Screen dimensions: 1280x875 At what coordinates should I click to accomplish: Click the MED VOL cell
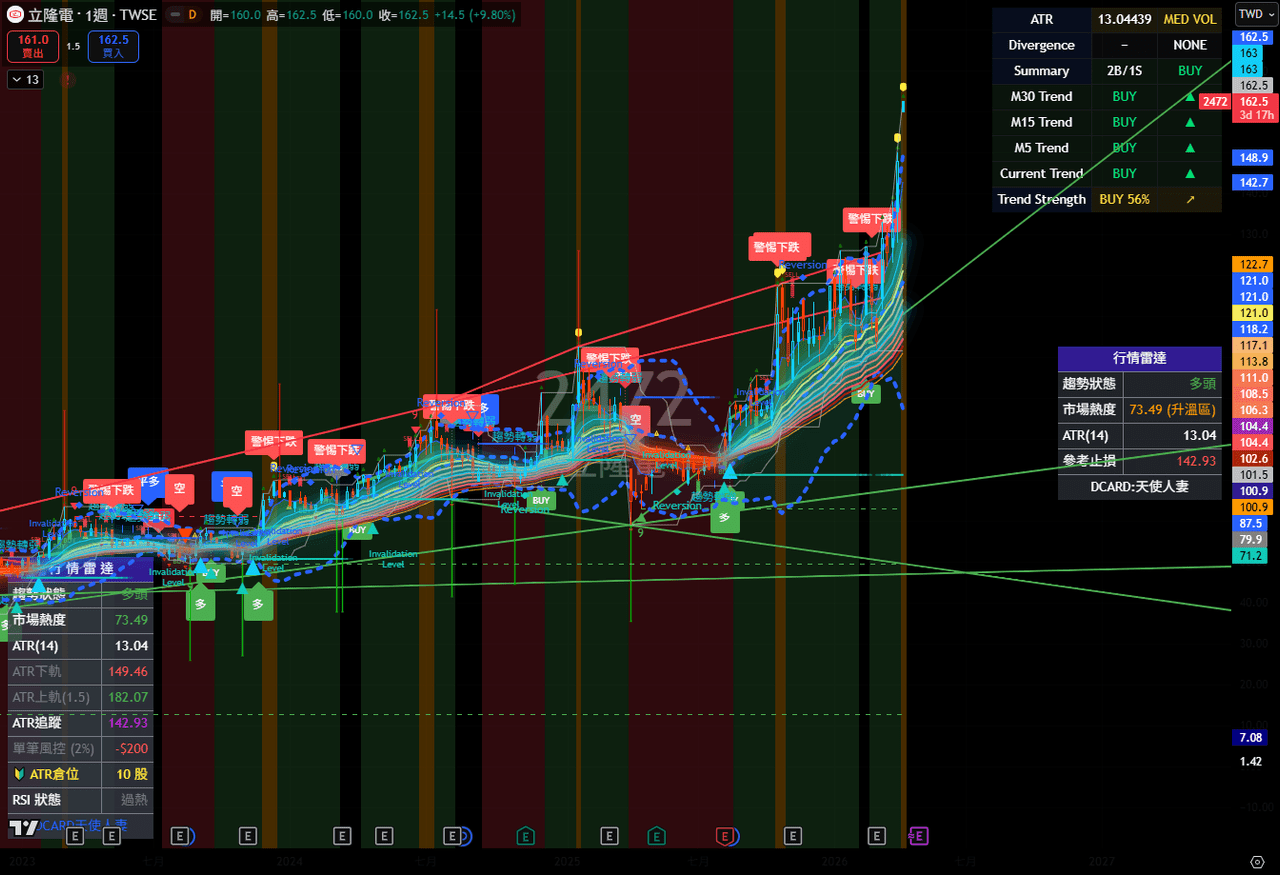click(1190, 19)
